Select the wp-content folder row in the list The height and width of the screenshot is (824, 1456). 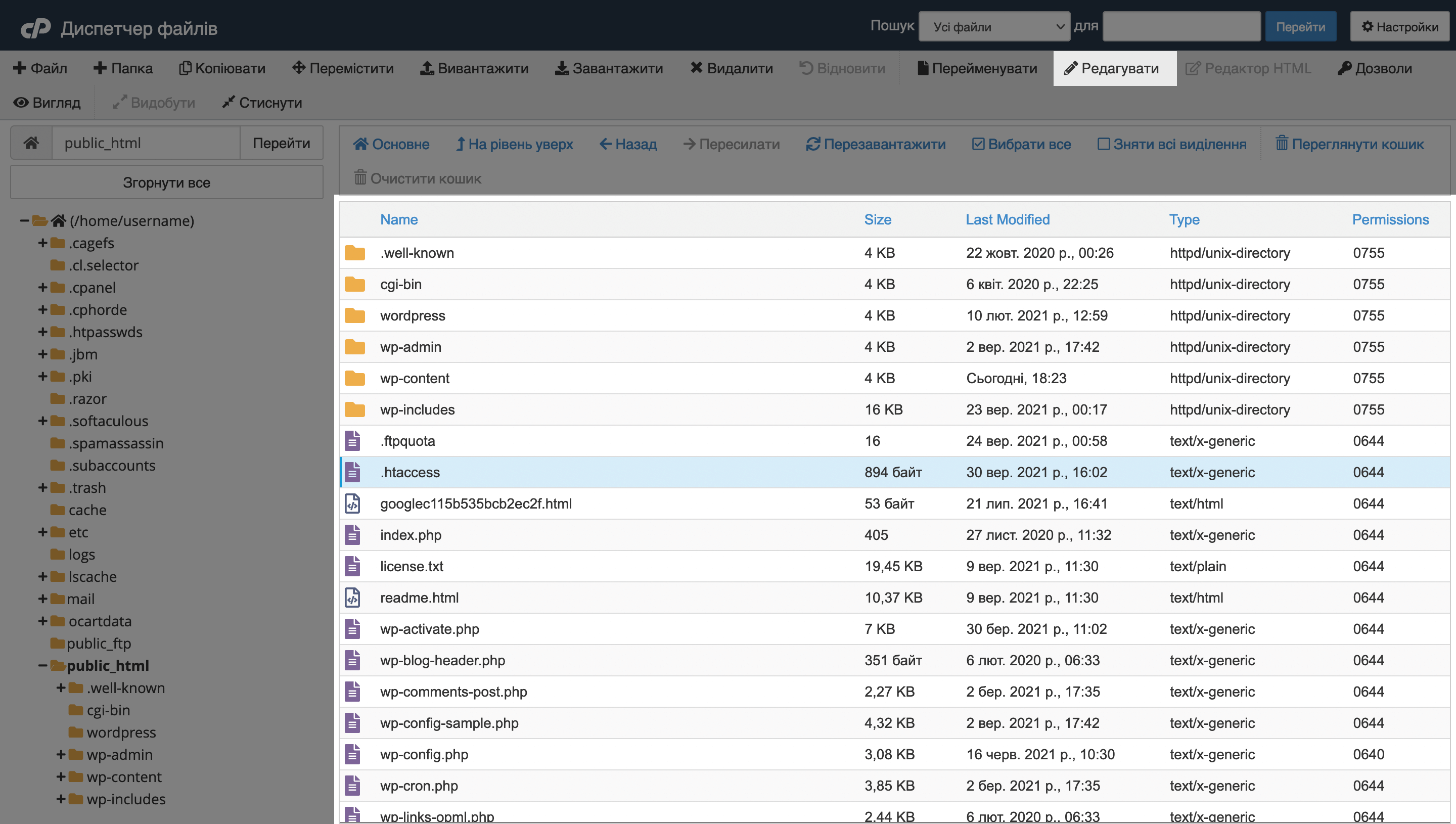point(895,378)
